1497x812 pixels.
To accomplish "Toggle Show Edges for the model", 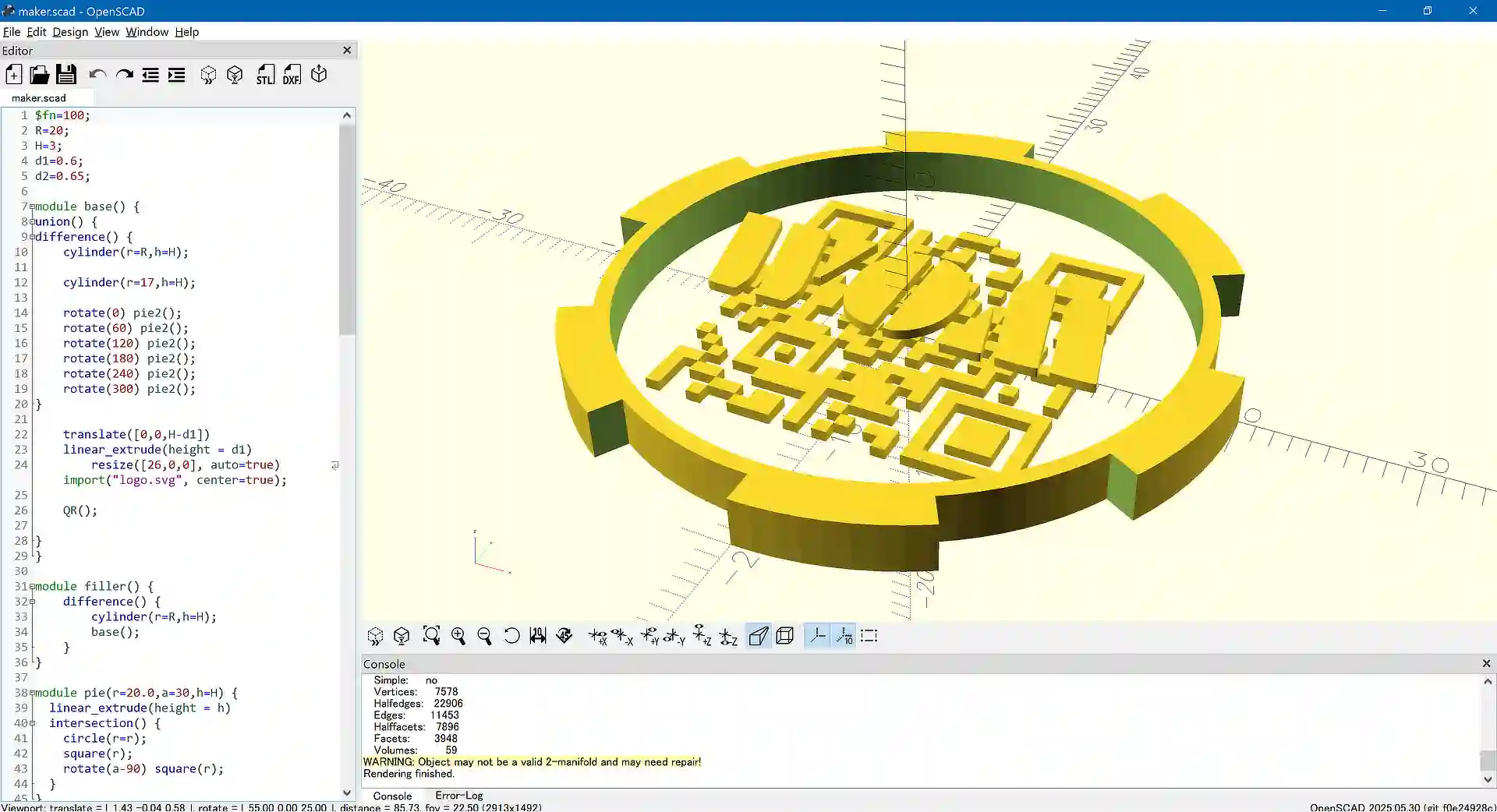I will tap(869, 636).
